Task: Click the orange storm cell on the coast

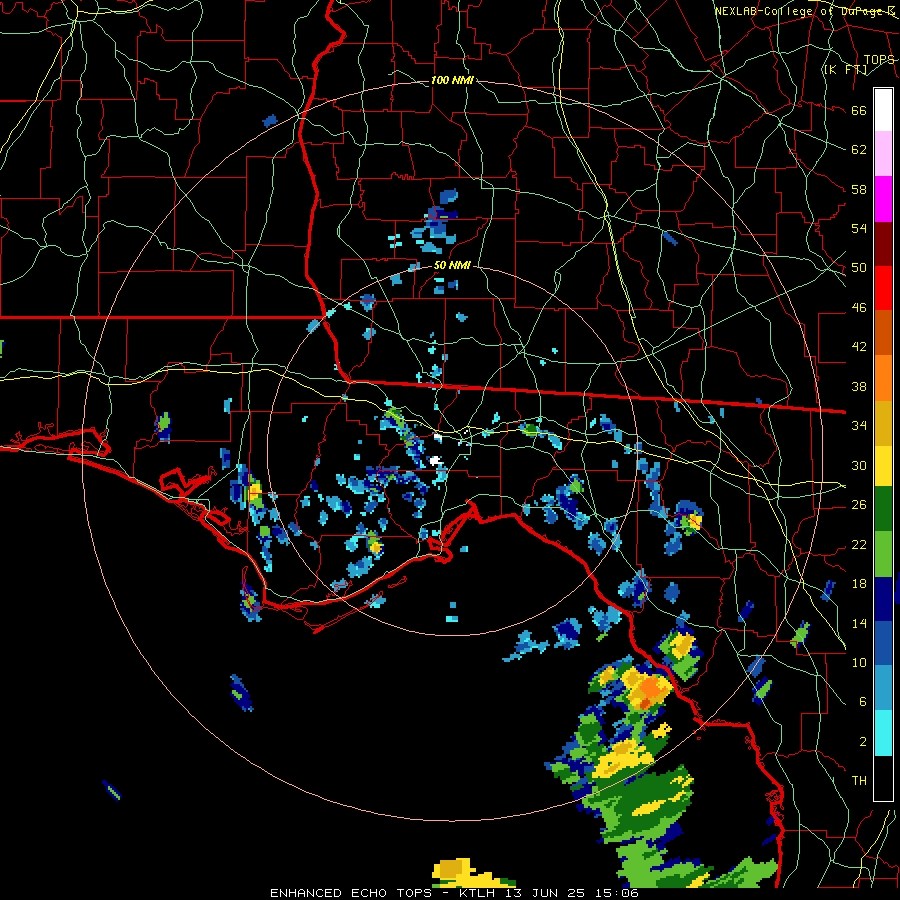Action: coord(651,688)
